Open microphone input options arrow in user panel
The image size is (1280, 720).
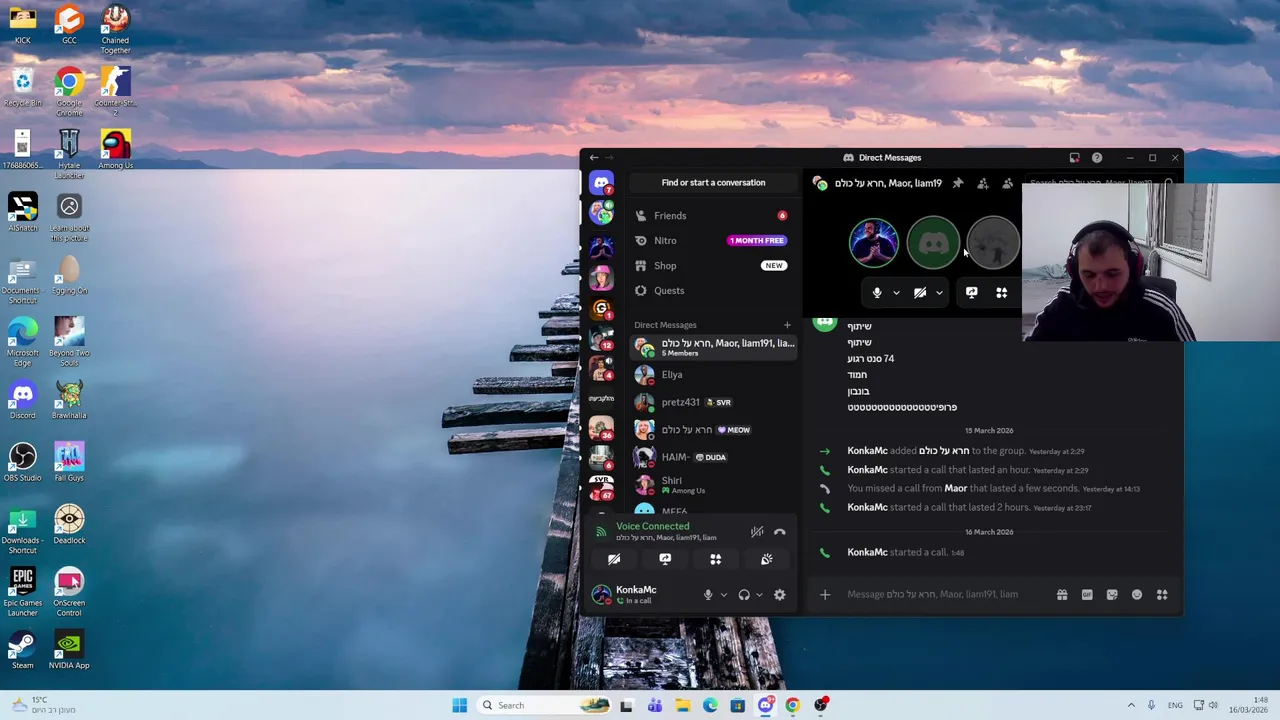(723, 595)
